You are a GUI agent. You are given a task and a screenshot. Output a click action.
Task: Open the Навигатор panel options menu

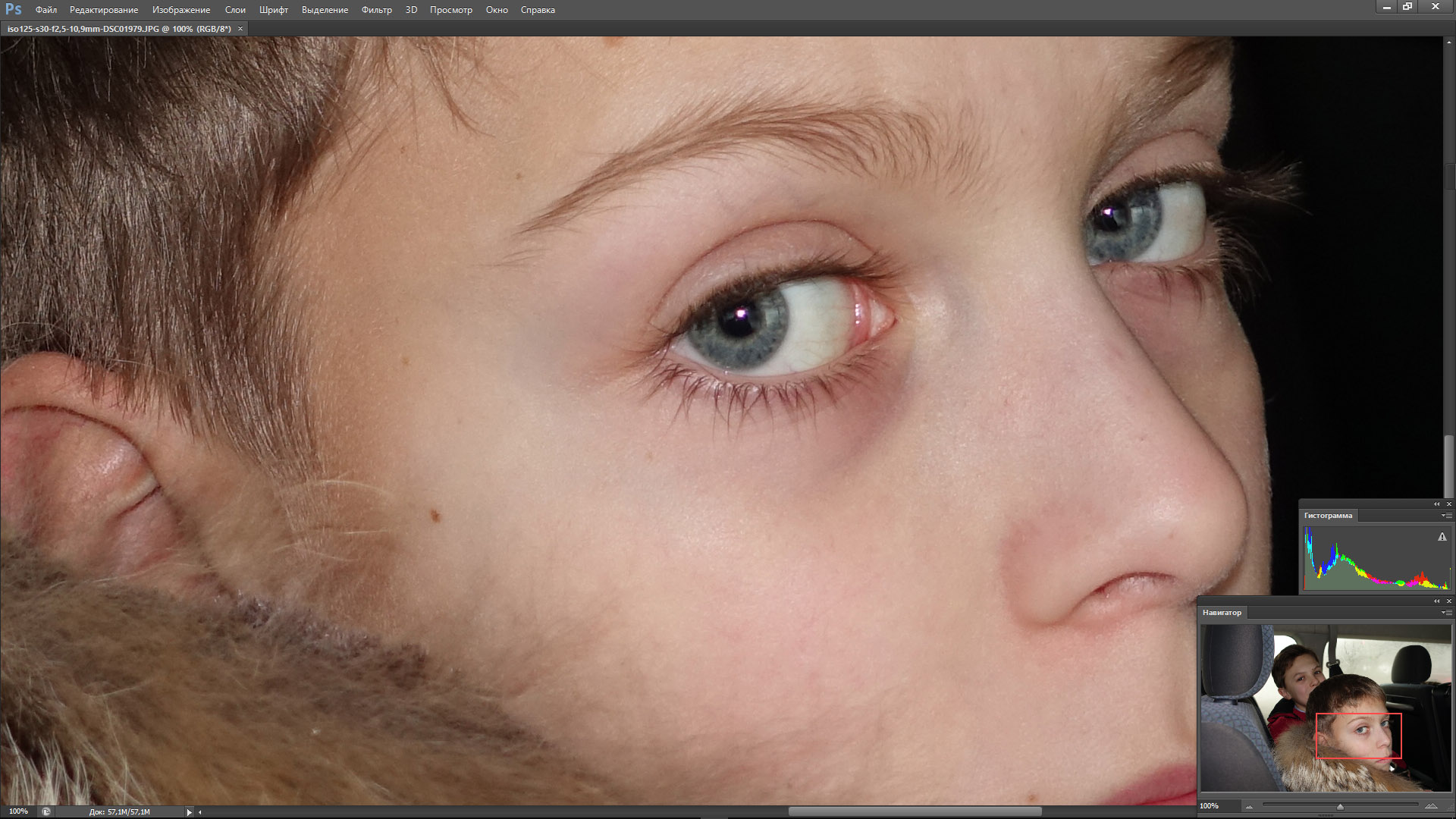pyautogui.click(x=1446, y=613)
